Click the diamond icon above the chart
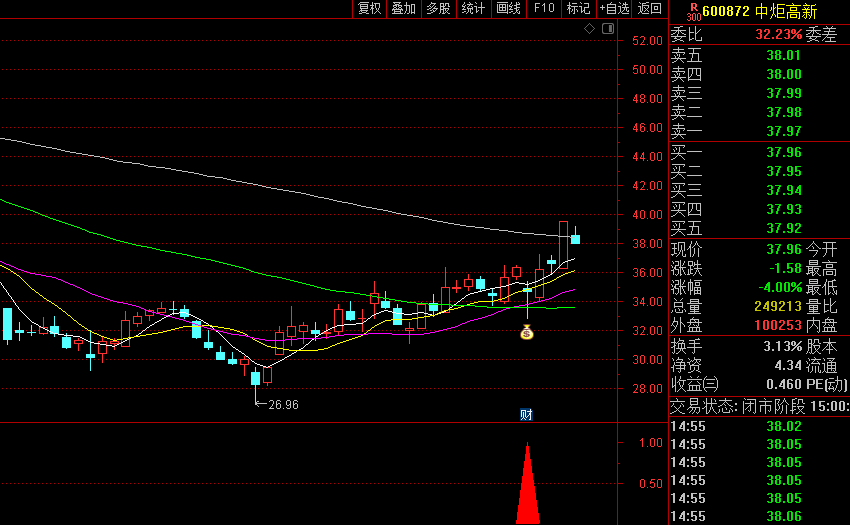This screenshot has height=525, width=850. click(589, 29)
